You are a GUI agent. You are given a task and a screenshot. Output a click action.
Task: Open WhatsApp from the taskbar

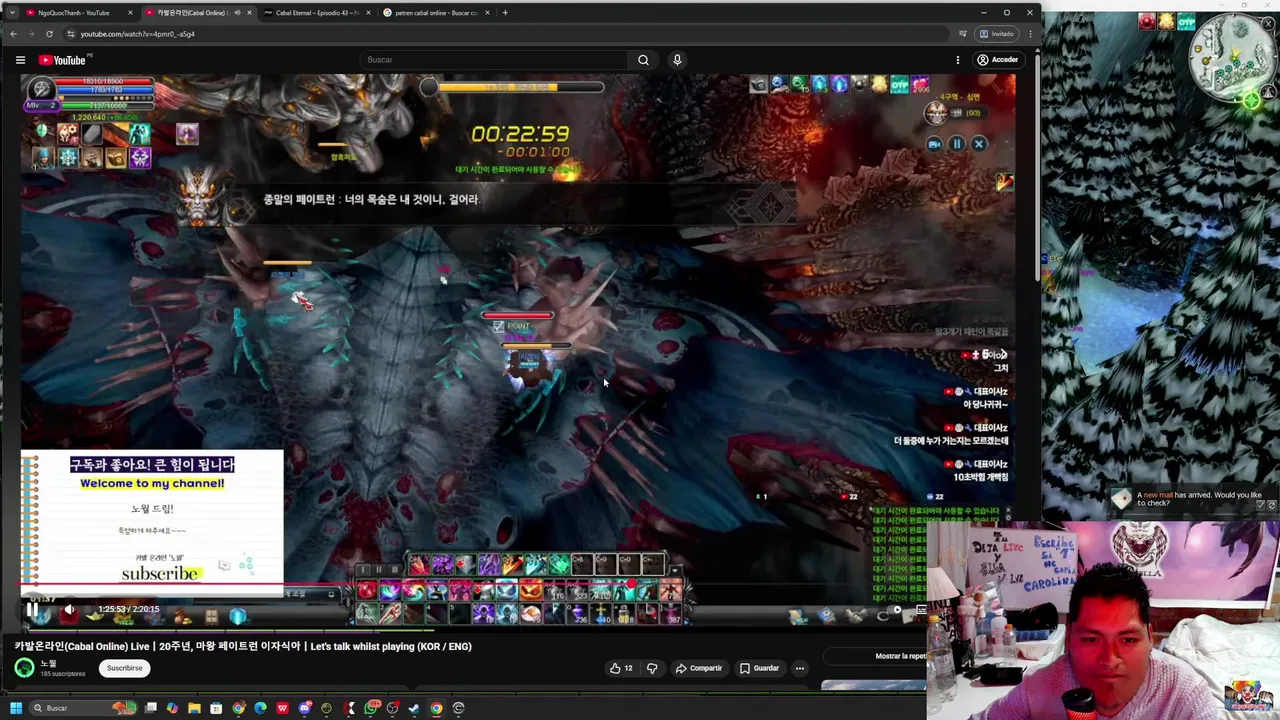point(371,708)
